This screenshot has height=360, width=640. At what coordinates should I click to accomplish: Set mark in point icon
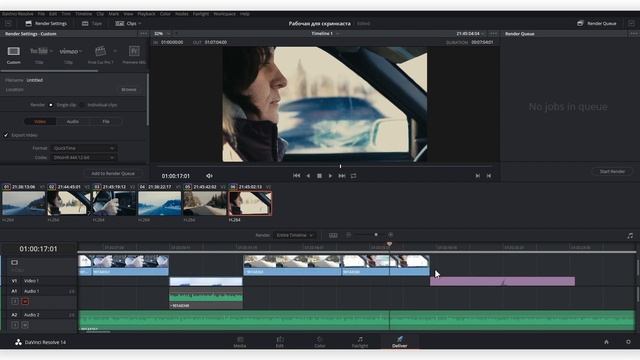coord(478,176)
